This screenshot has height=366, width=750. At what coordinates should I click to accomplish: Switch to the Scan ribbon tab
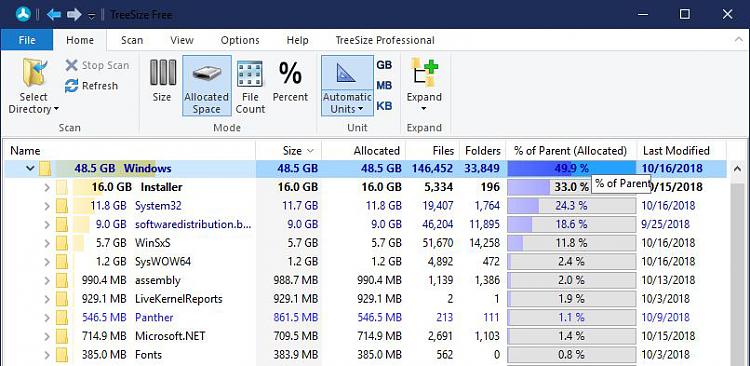132,40
